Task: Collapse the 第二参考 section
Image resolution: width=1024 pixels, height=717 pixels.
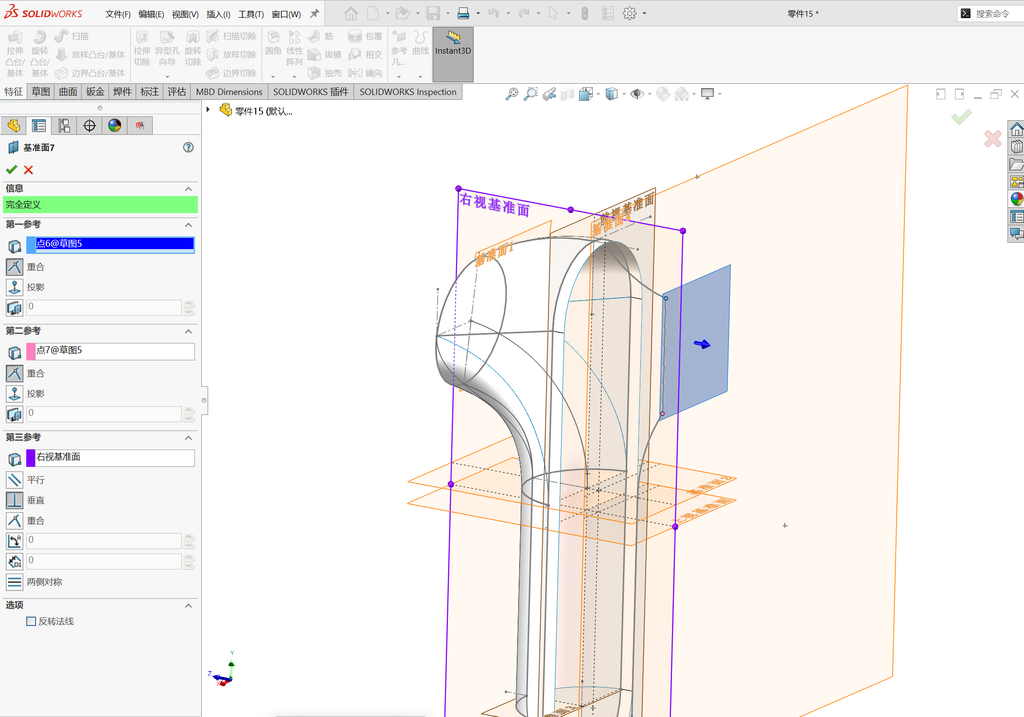Action: (x=188, y=331)
